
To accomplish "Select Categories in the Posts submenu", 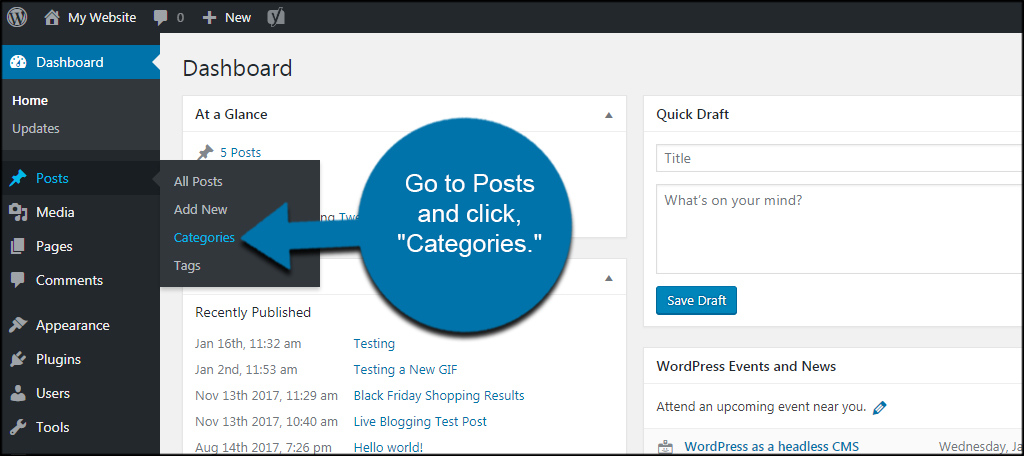I will point(204,238).
